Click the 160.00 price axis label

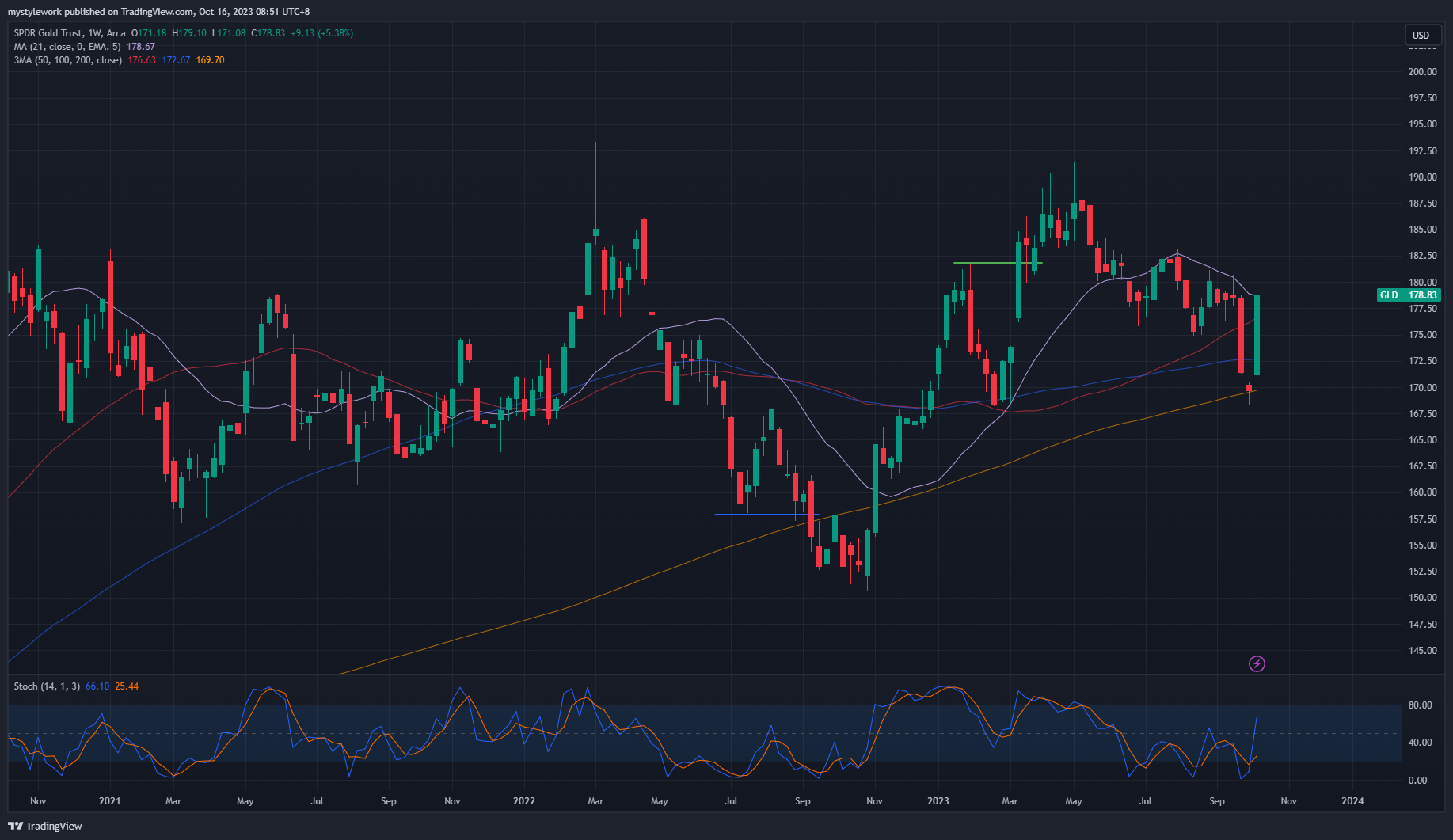tap(1422, 492)
